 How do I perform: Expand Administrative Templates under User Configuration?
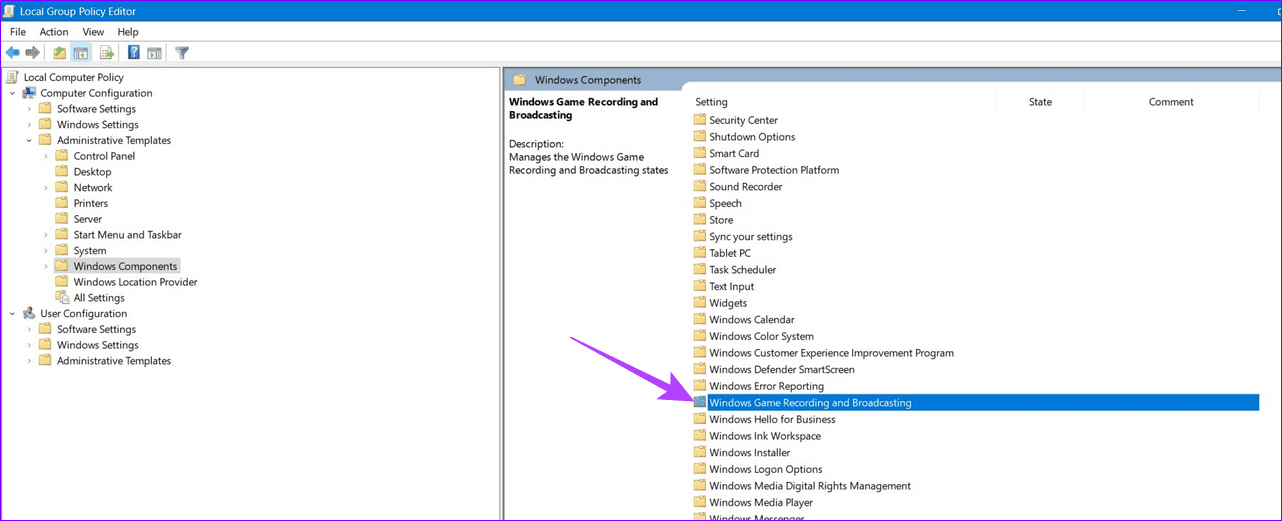tap(29, 361)
